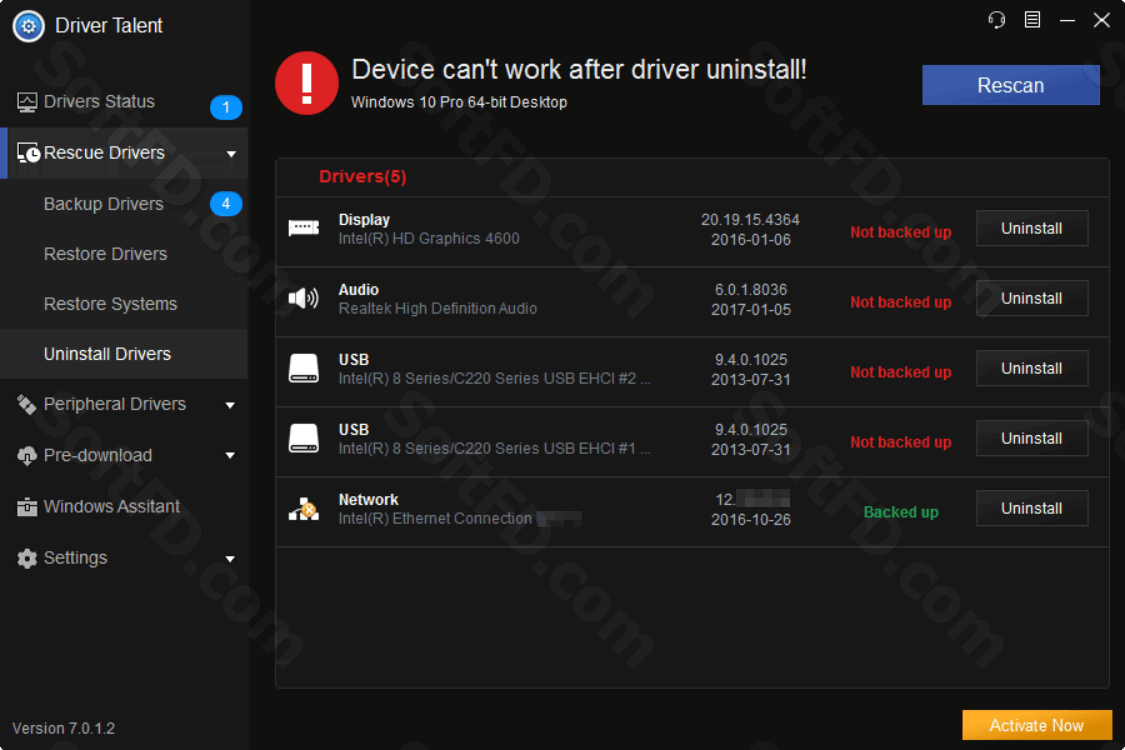This screenshot has width=1125, height=750.
Task: Click Audio version 6.0.1.8036
Action: click(750, 290)
